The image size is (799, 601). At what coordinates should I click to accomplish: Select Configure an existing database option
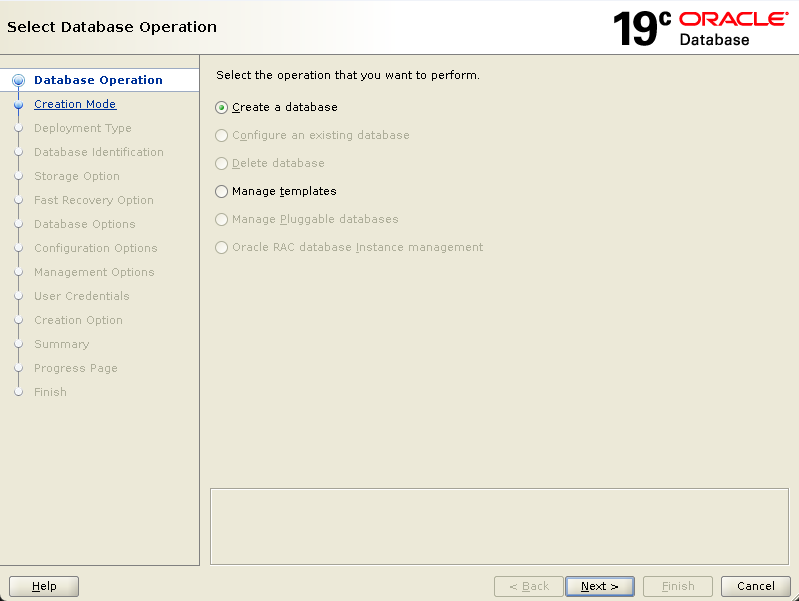(x=312, y=135)
